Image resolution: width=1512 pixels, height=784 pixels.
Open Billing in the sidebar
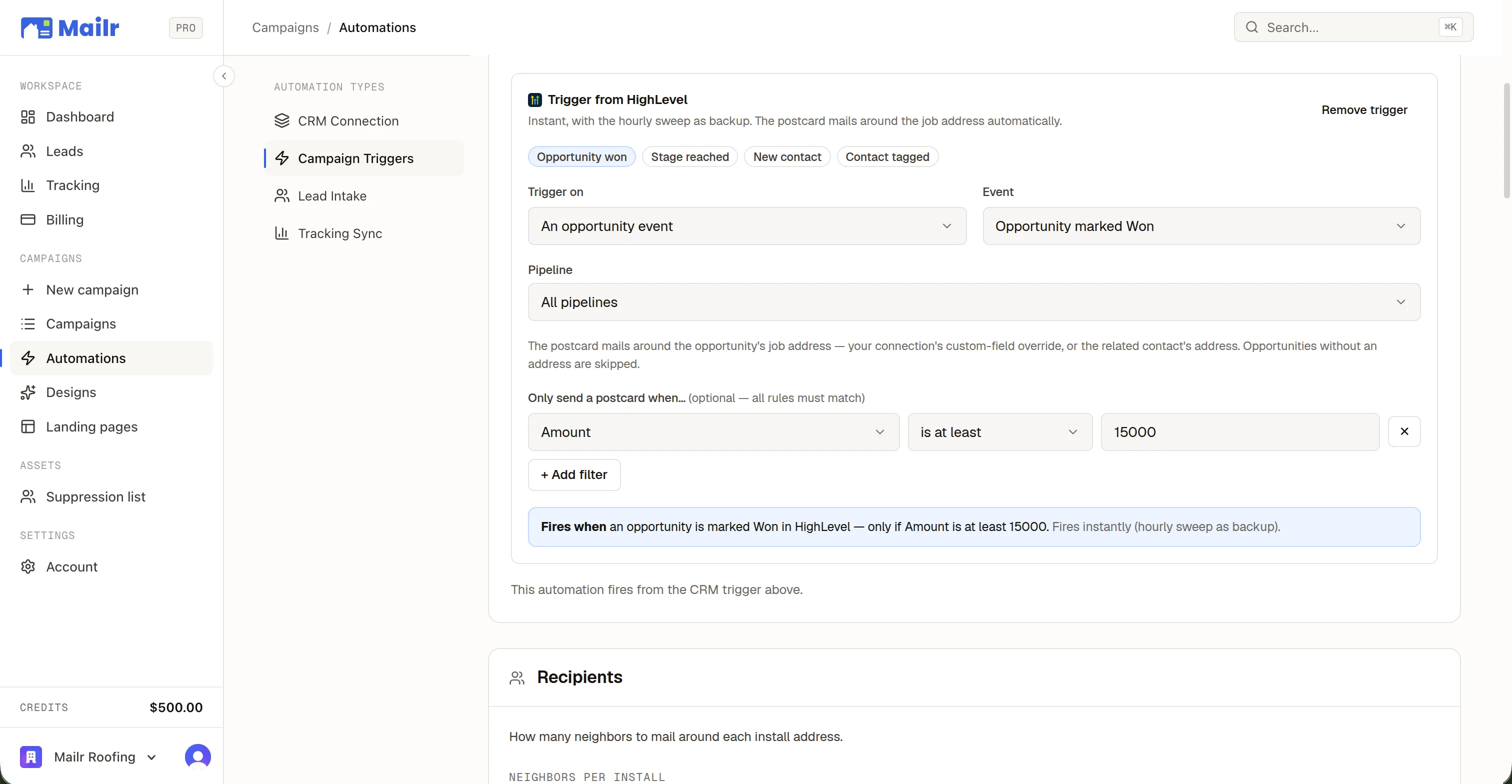(111, 219)
